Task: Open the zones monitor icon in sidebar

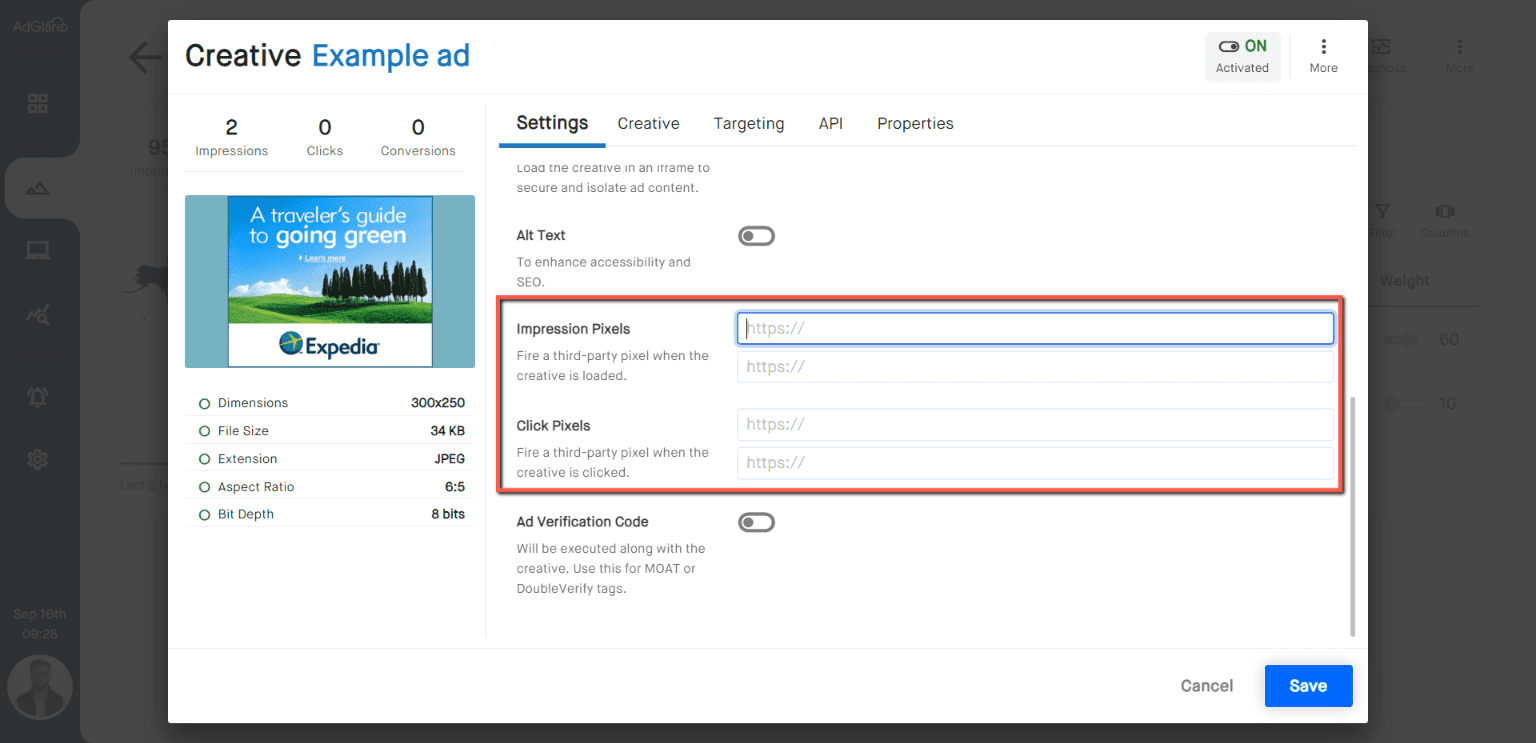Action: 38,251
